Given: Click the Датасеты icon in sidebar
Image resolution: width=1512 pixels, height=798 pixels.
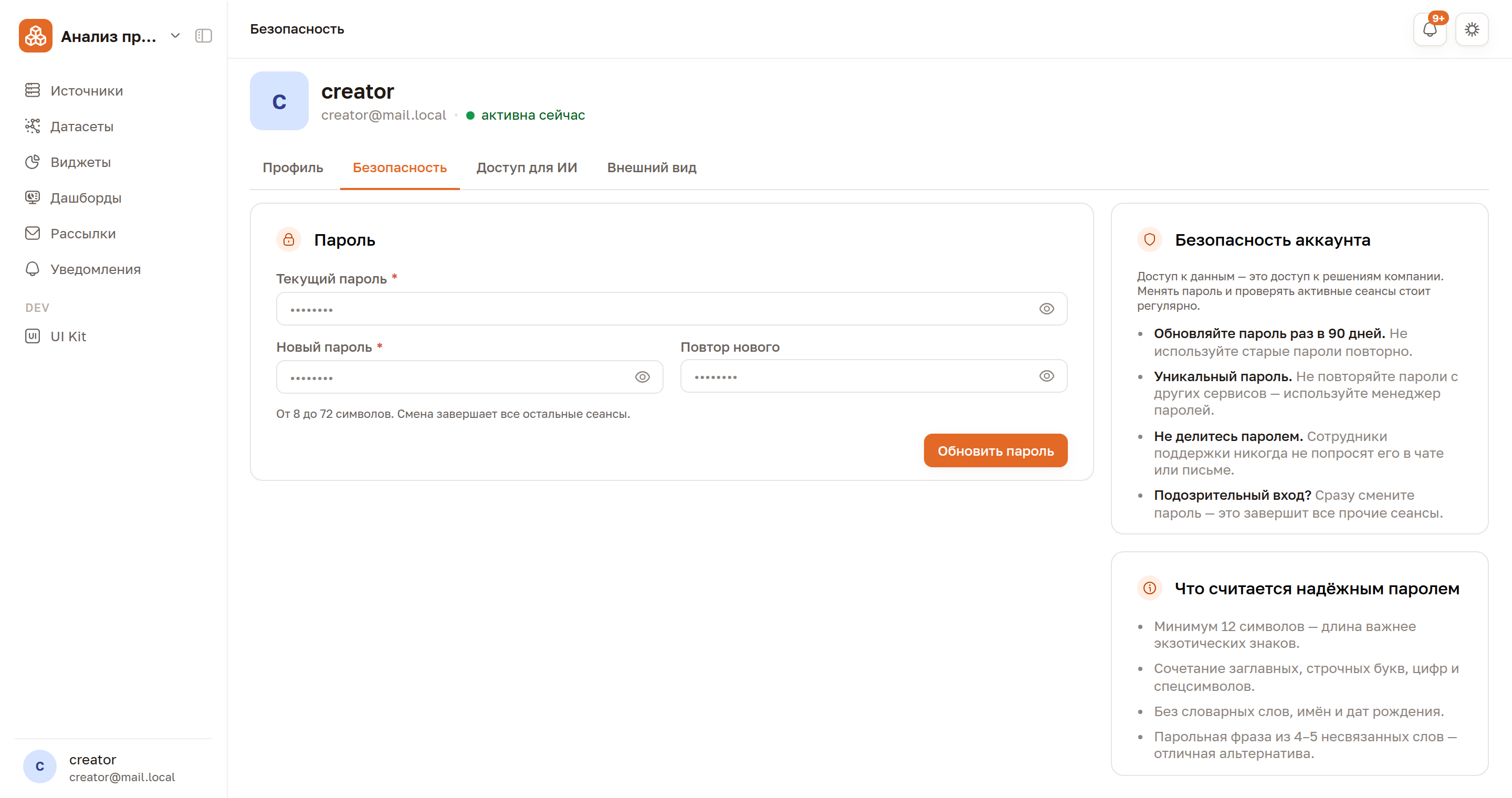Looking at the screenshot, I should 32,126.
